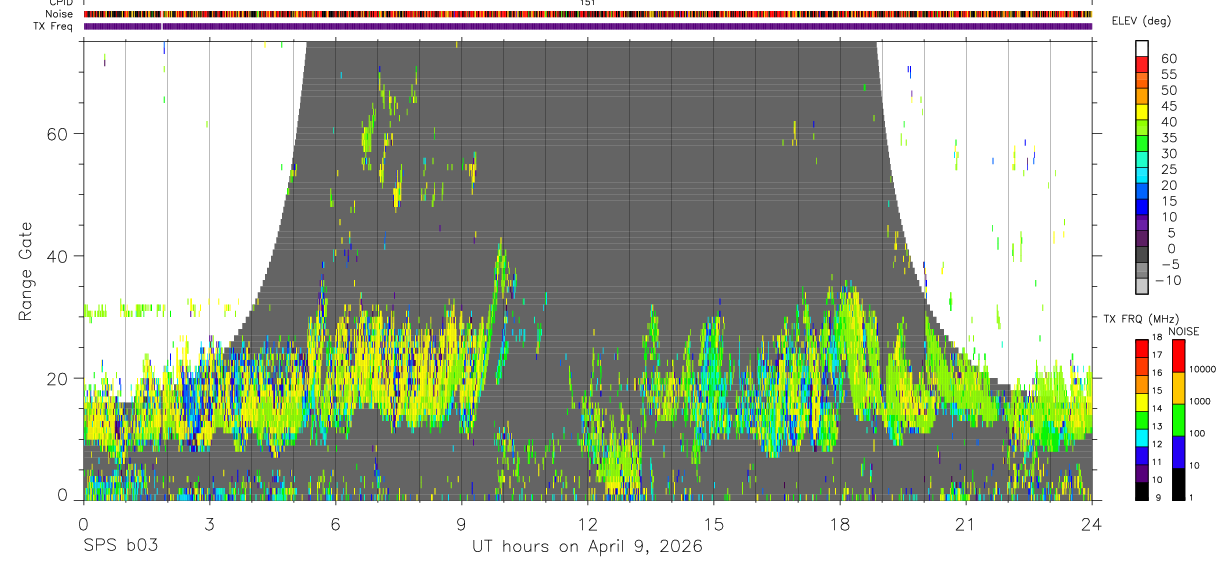The image size is (1228, 567).
Task: Click the '151' CPID value at top
Action: click(587, 3)
